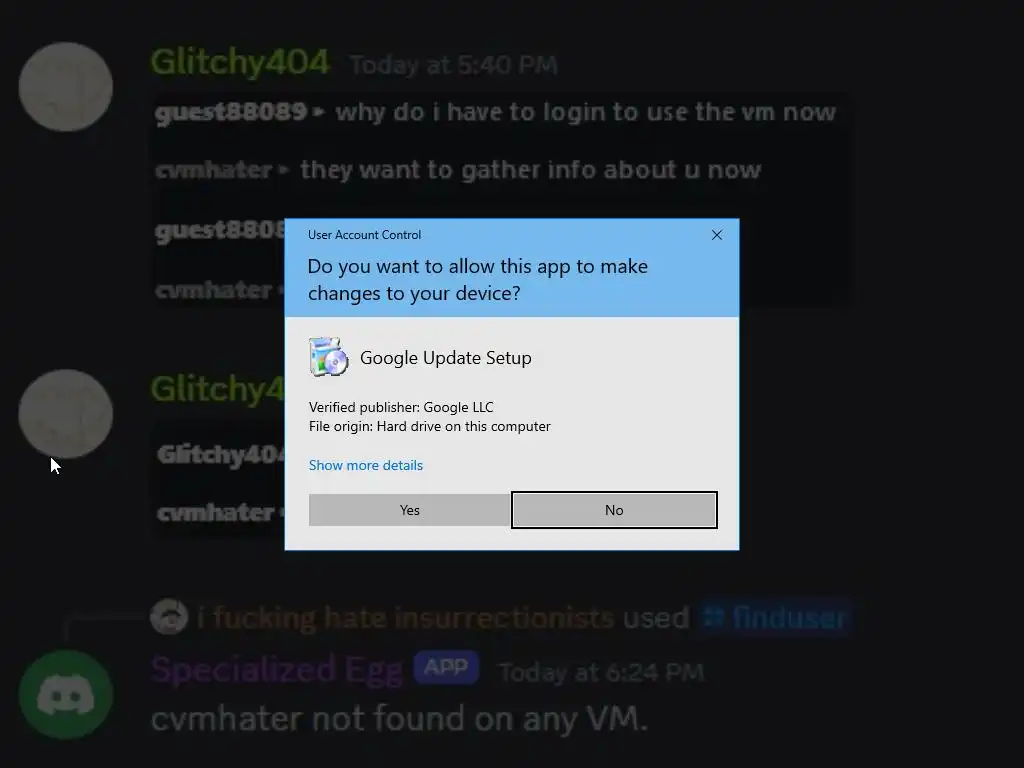1024x768 pixels.
Task: Open the Specialized Egg username profile
Action: [277, 669]
